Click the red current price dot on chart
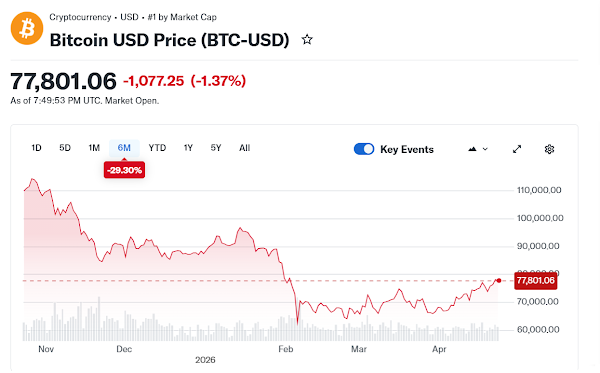 point(499,280)
